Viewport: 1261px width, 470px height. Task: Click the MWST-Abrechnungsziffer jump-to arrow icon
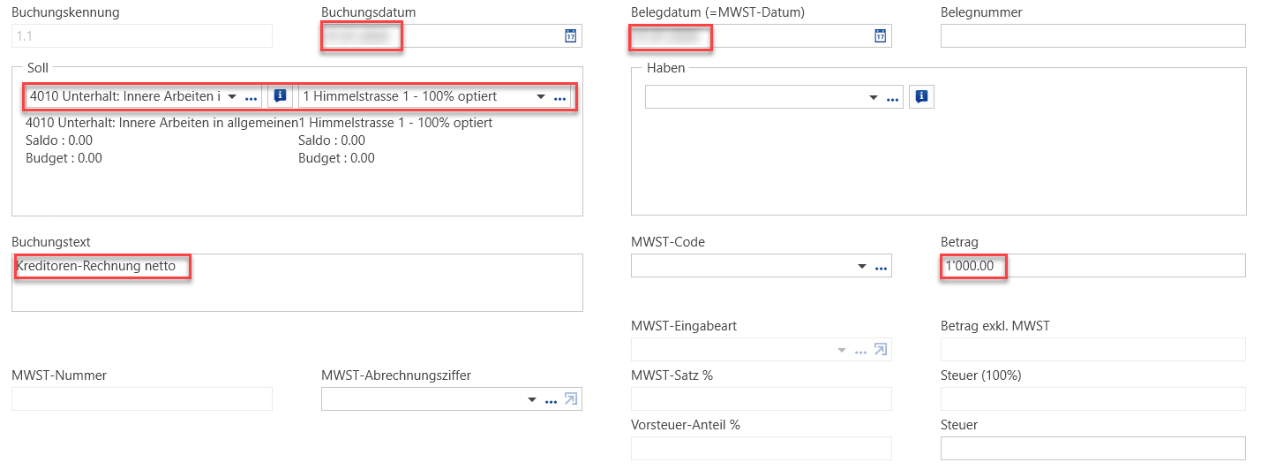tap(571, 400)
